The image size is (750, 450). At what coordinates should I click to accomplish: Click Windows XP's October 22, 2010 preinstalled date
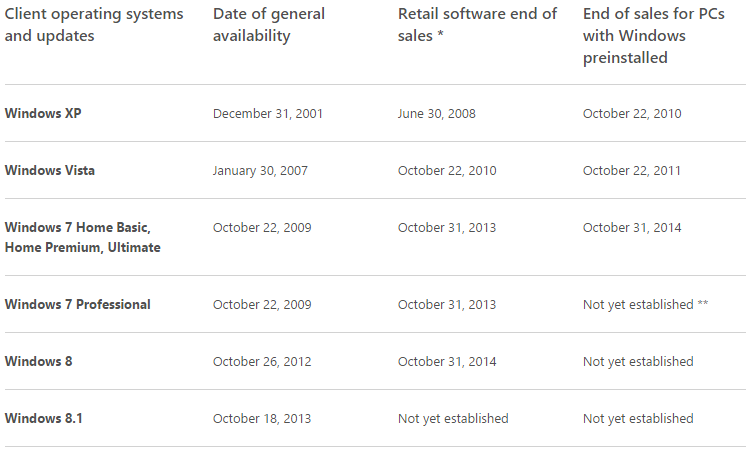(x=632, y=114)
